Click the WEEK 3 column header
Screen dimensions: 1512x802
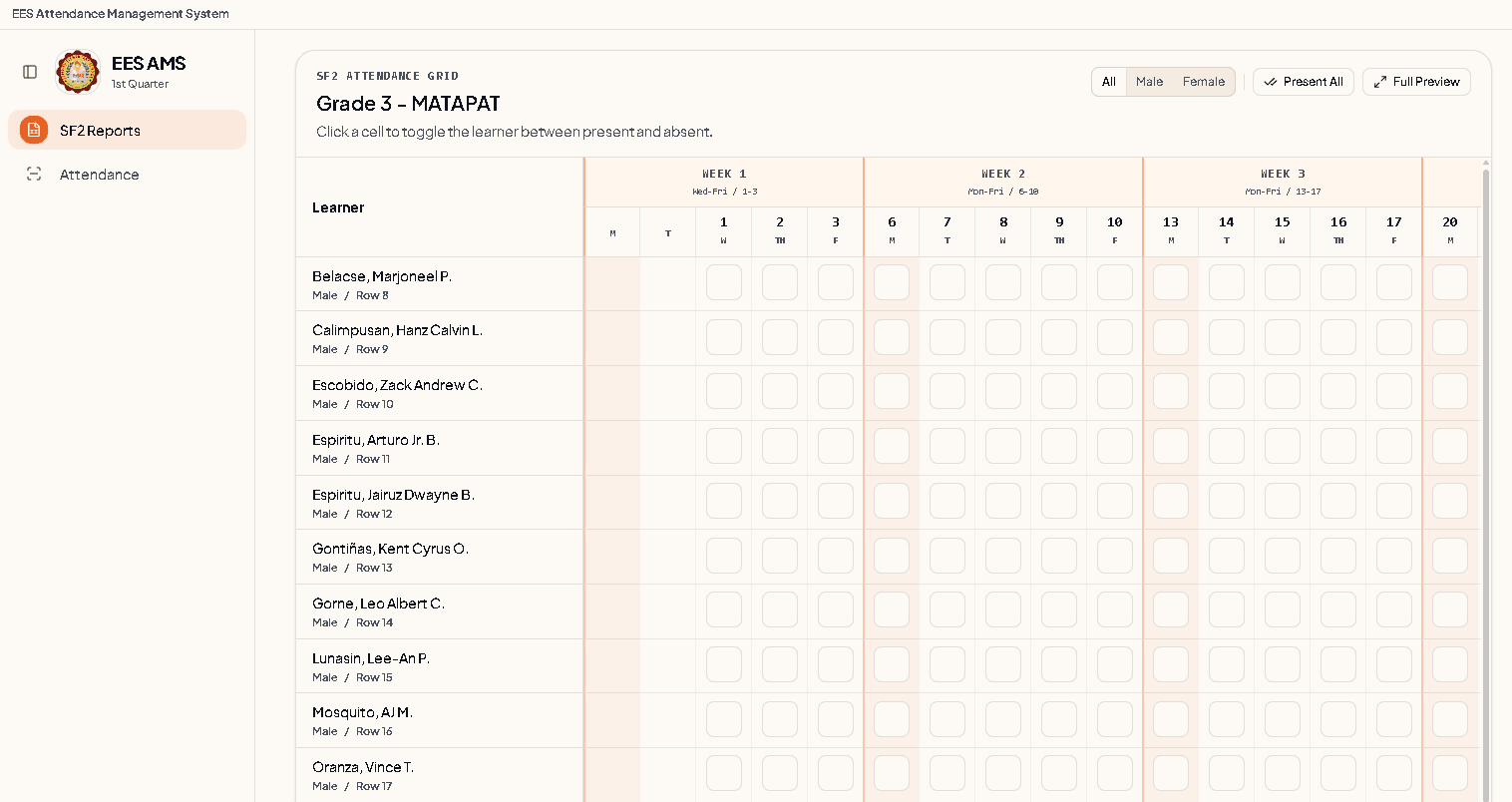(1283, 182)
